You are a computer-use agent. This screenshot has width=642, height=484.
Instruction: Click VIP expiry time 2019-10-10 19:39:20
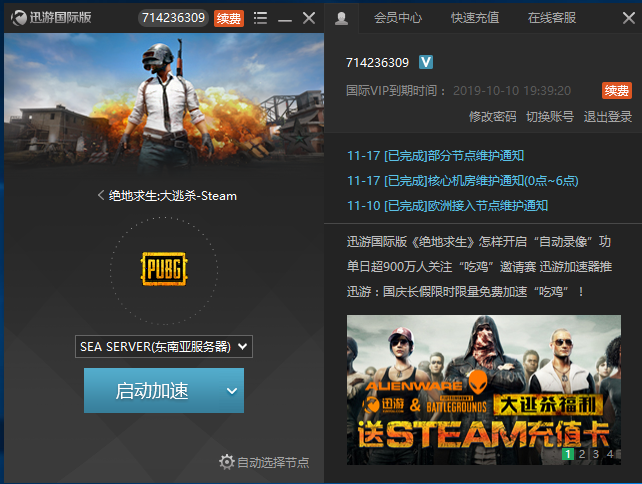[512, 90]
